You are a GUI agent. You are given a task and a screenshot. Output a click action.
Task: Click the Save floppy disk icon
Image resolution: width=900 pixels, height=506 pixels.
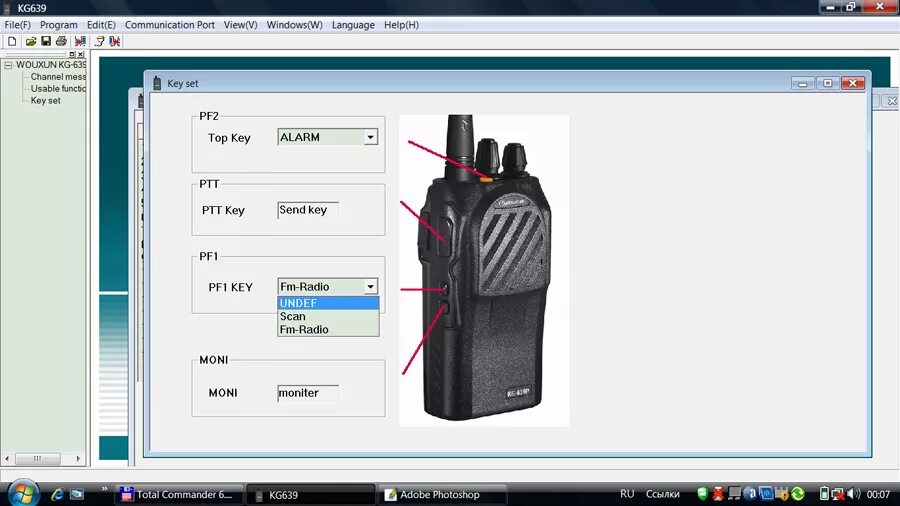[46, 41]
